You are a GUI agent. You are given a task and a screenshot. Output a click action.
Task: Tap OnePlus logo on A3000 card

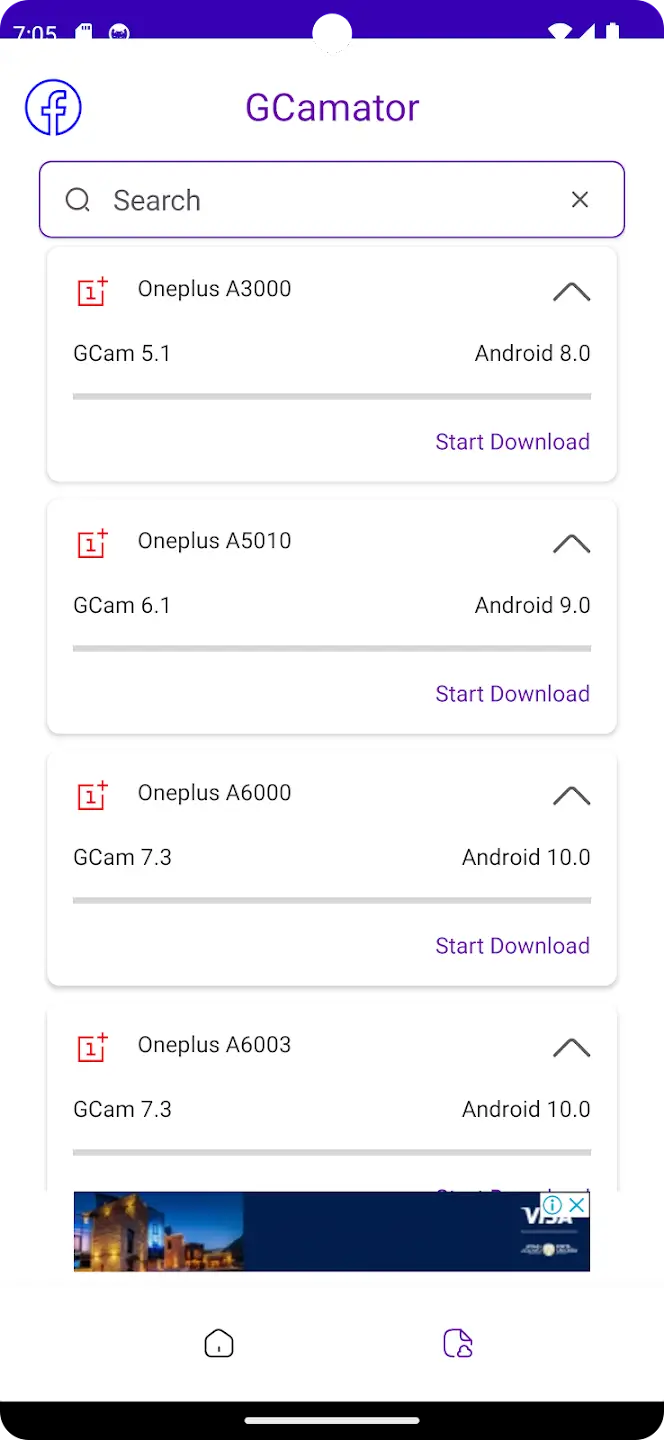coord(93,291)
